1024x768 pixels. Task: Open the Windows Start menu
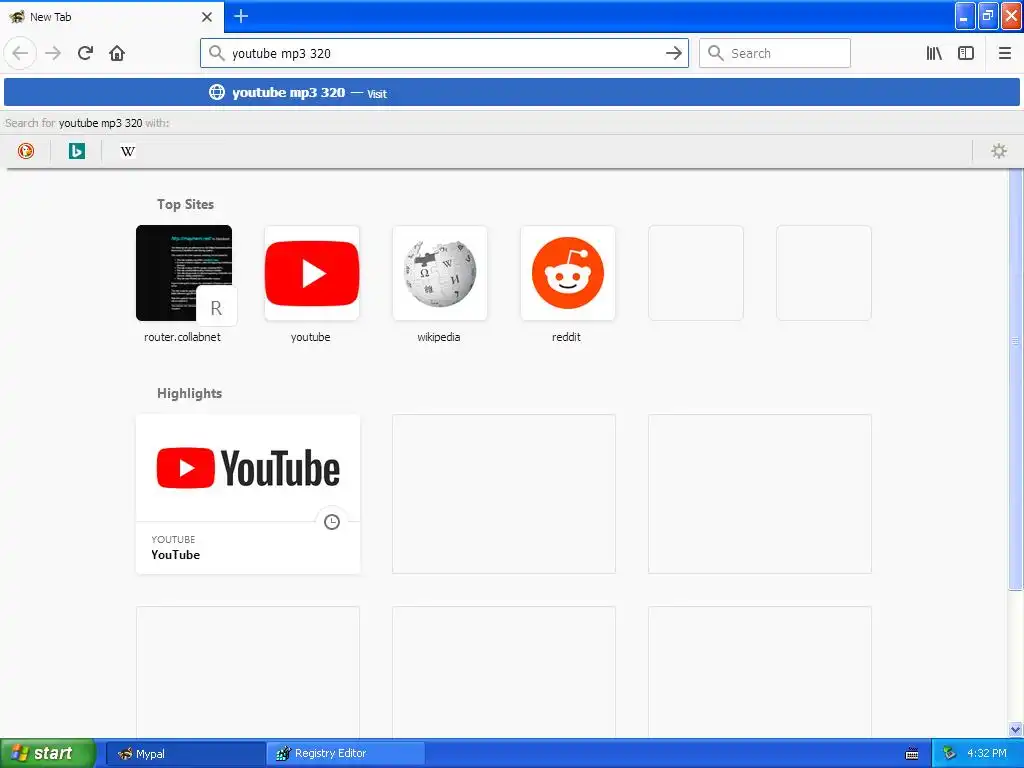[48, 753]
